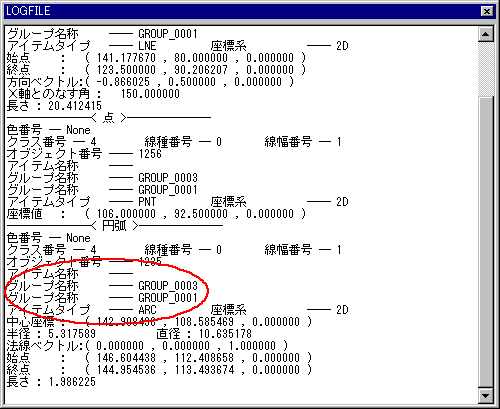Viewport: 500px width, 409px height.
Task: Click the scrollbar track above the thumb
Action: click(x=486, y=69)
